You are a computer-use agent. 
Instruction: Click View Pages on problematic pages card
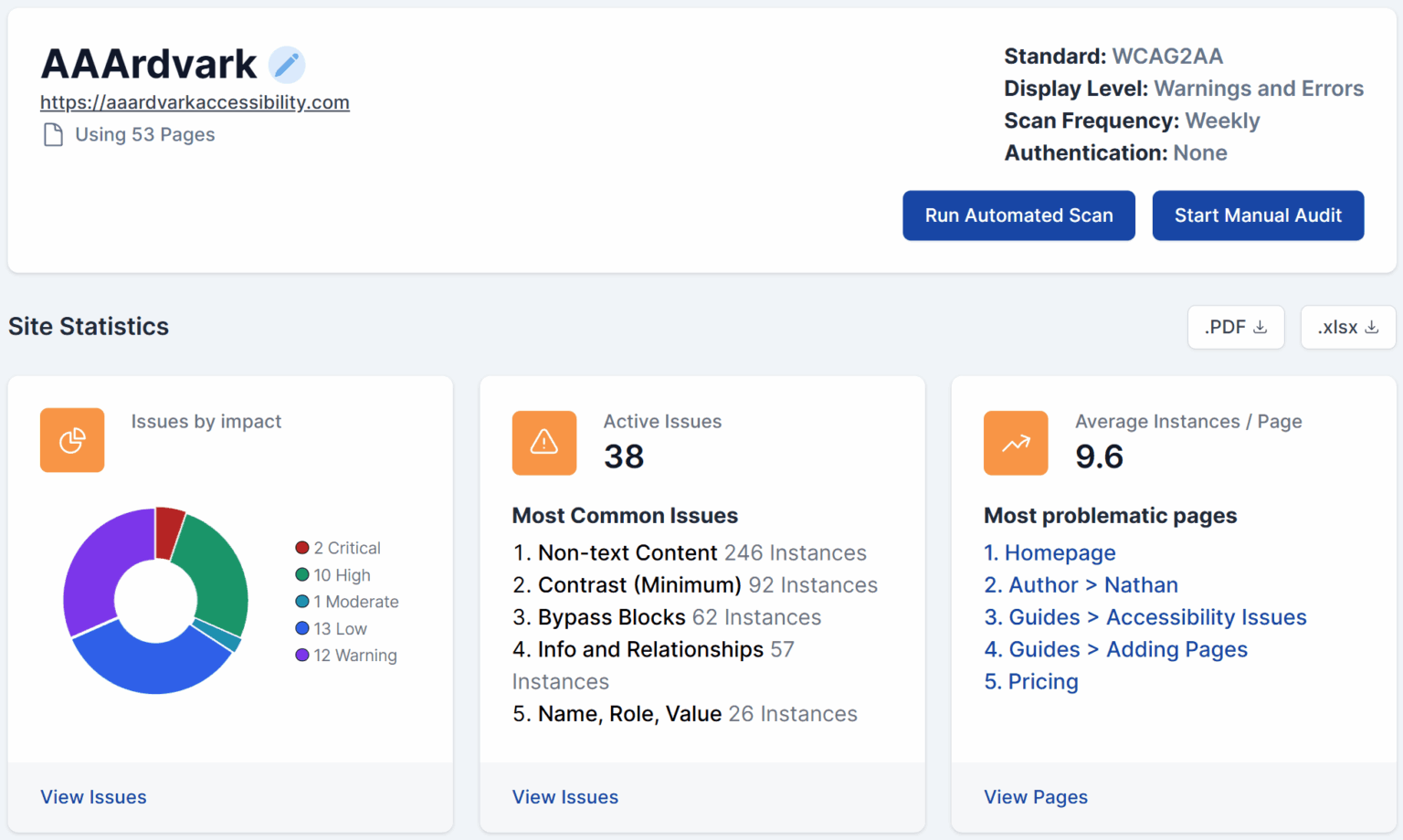[x=1036, y=796]
